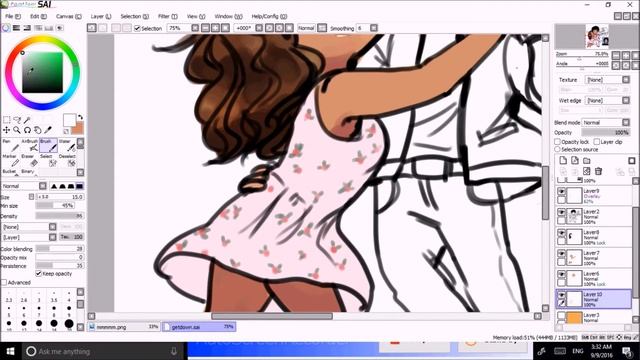Open the Filter menu
The height and width of the screenshot is (360, 640).
point(168,16)
